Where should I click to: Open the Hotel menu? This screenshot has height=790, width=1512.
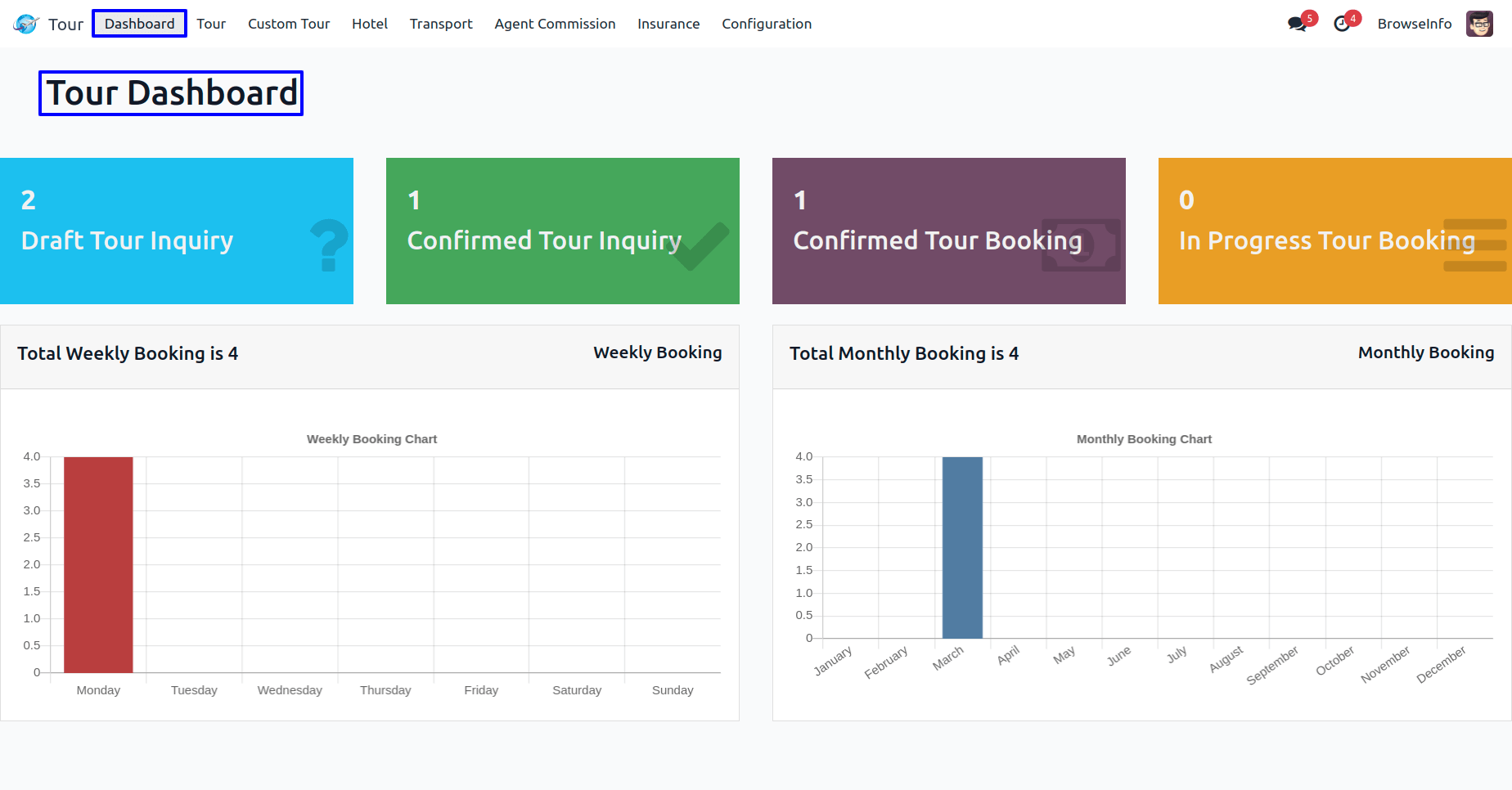pyautogui.click(x=369, y=24)
